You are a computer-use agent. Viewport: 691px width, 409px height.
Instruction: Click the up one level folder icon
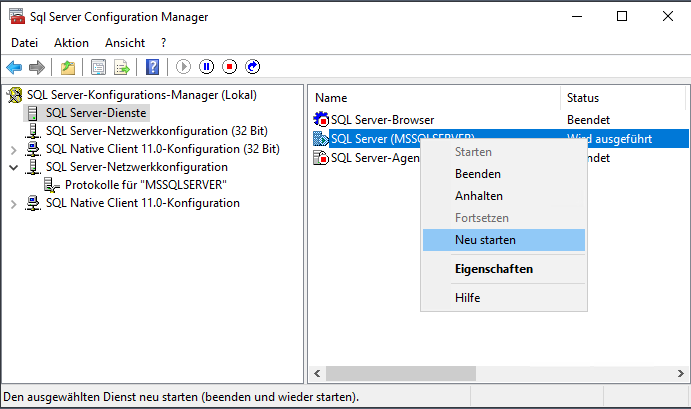tap(67, 67)
